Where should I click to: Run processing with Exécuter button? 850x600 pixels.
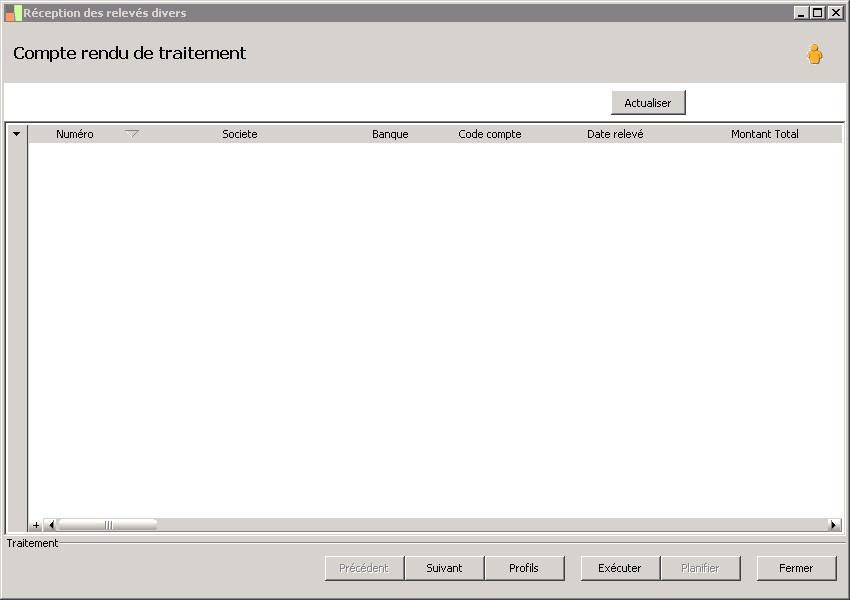click(620, 568)
